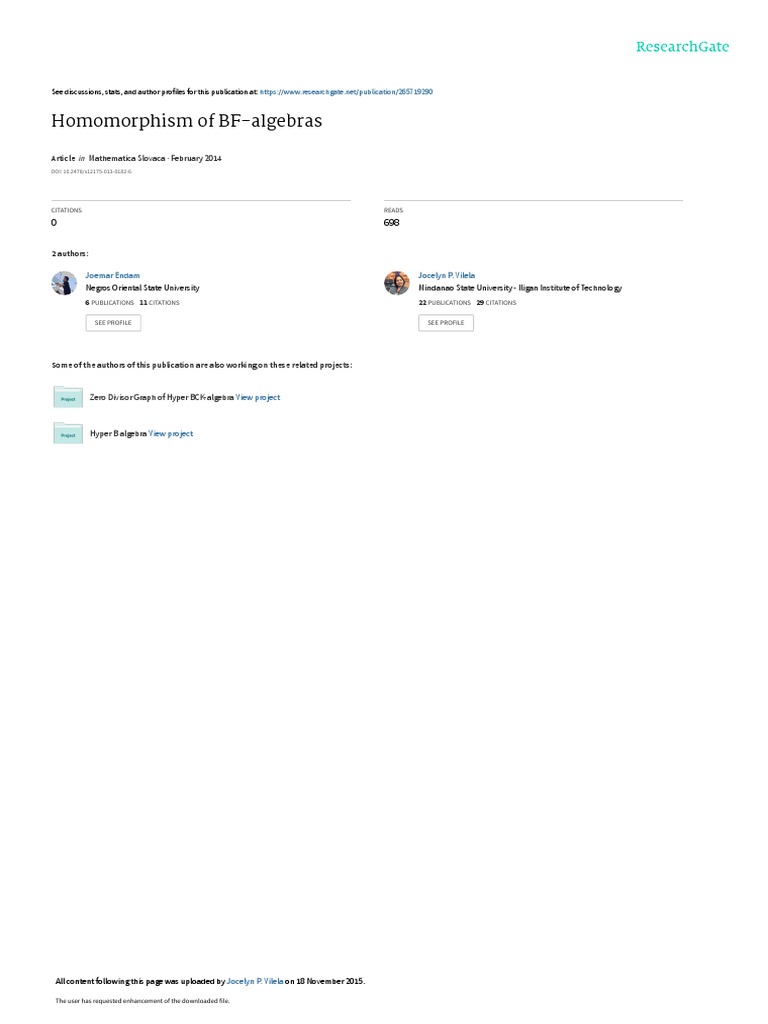Click the Mathematica Slovaca journal name
Image resolution: width=768 pixels, height=1024 pixels.
click(127, 158)
